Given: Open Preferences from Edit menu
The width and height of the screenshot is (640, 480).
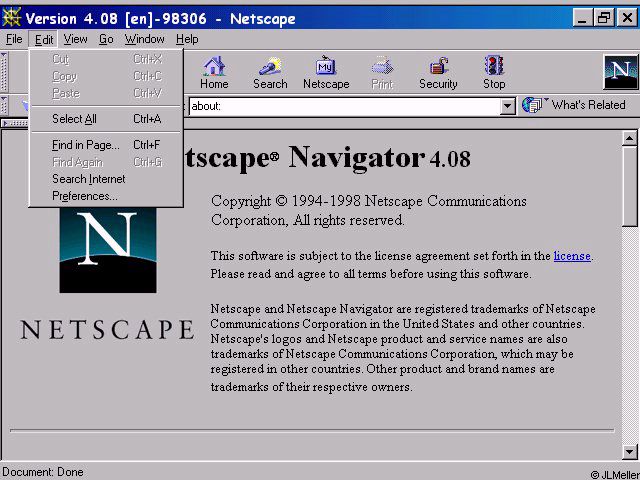Looking at the screenshot, I should 106,196.
